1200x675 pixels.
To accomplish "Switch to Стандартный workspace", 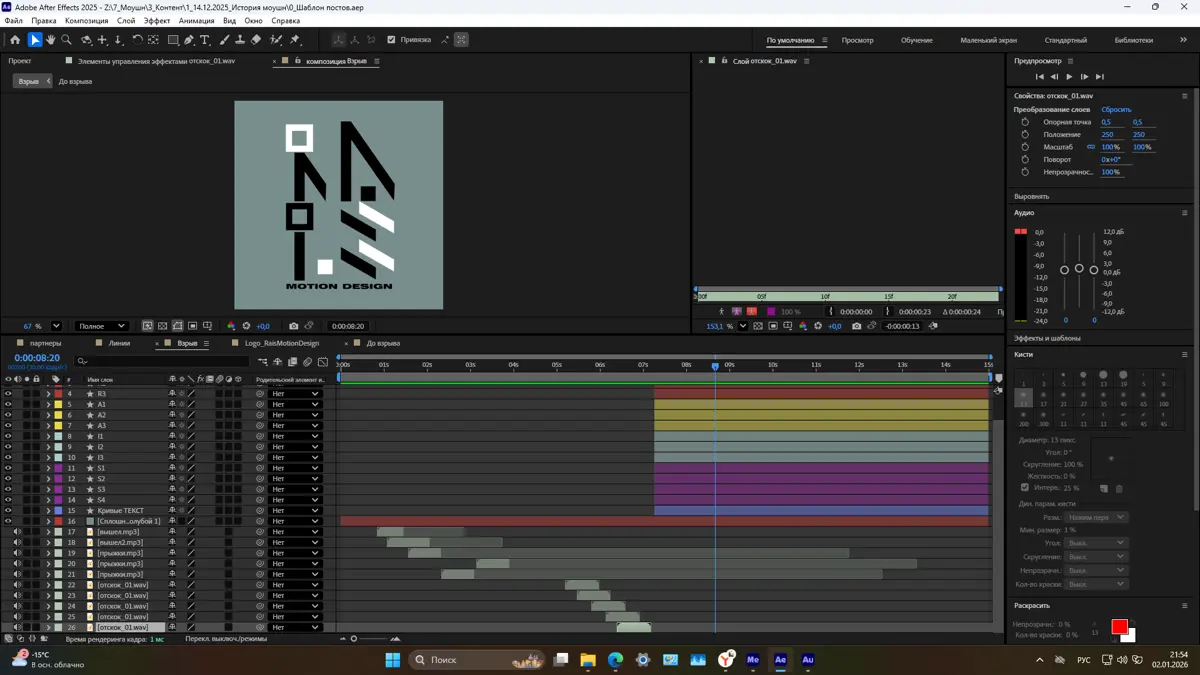I will pos(1066,40).
